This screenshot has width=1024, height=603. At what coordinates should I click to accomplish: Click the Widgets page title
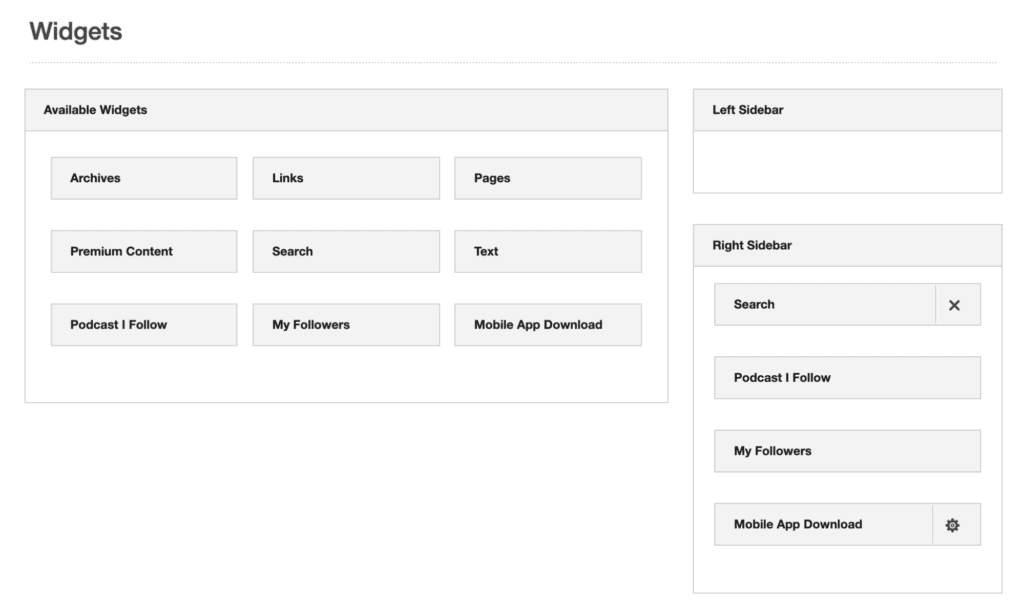tap(75, 31)
